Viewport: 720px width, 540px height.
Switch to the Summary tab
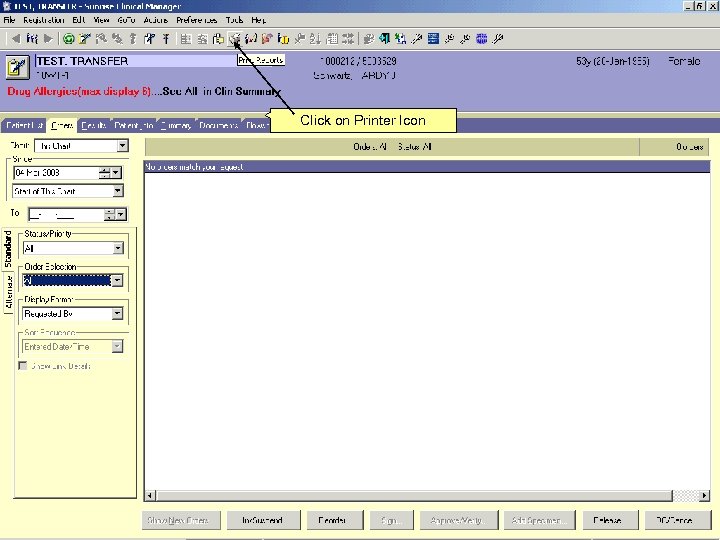pos(176,125)
